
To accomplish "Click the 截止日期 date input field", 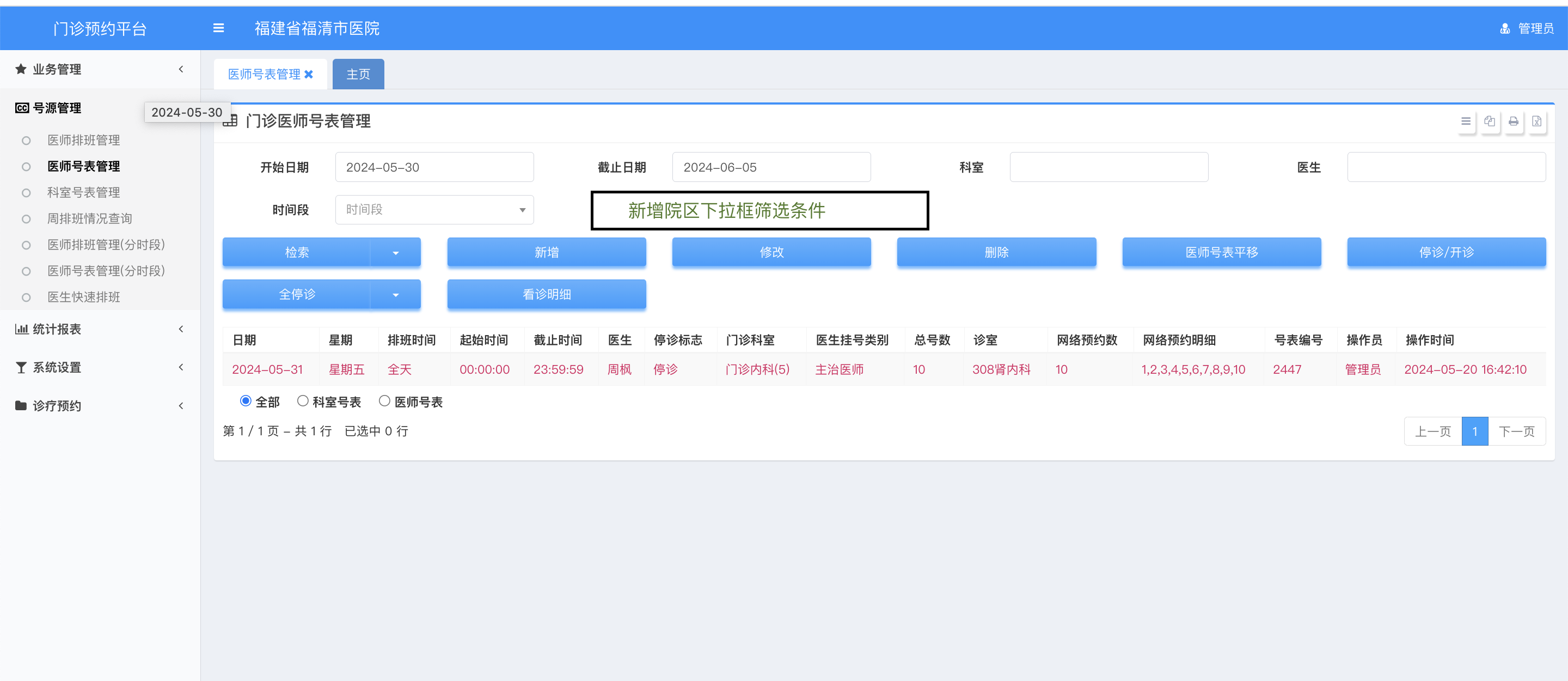I will pos(770,167).
